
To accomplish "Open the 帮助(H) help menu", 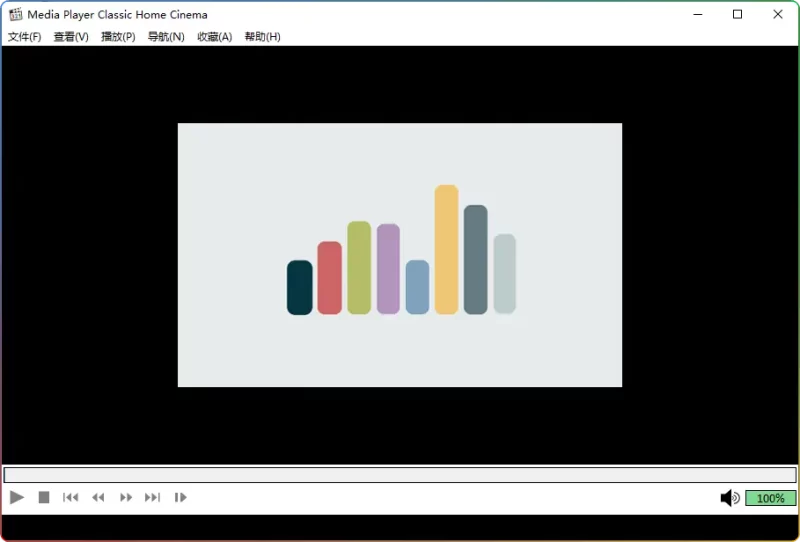I will point(262,37).
